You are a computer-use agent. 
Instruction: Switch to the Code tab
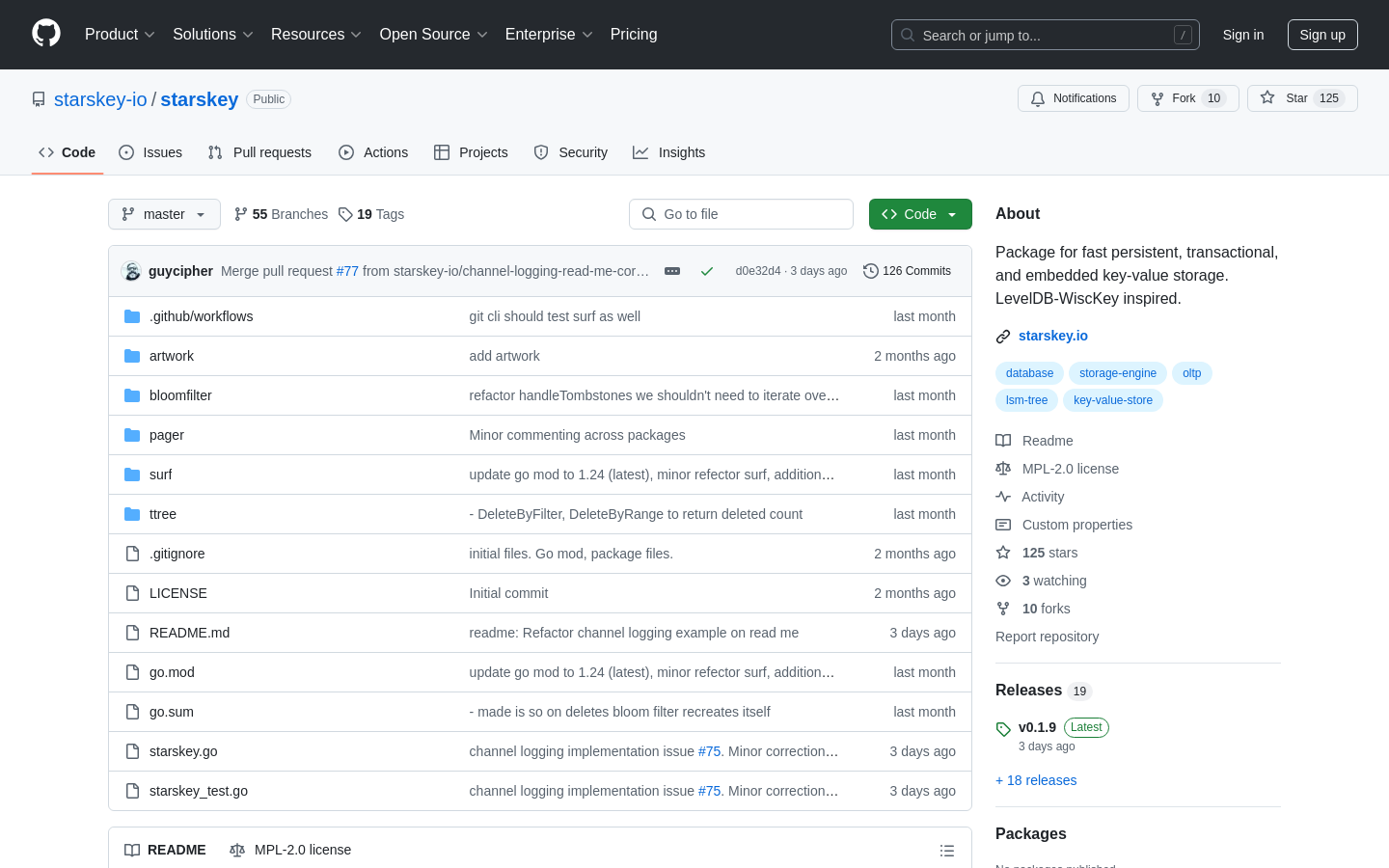point(68,152)
